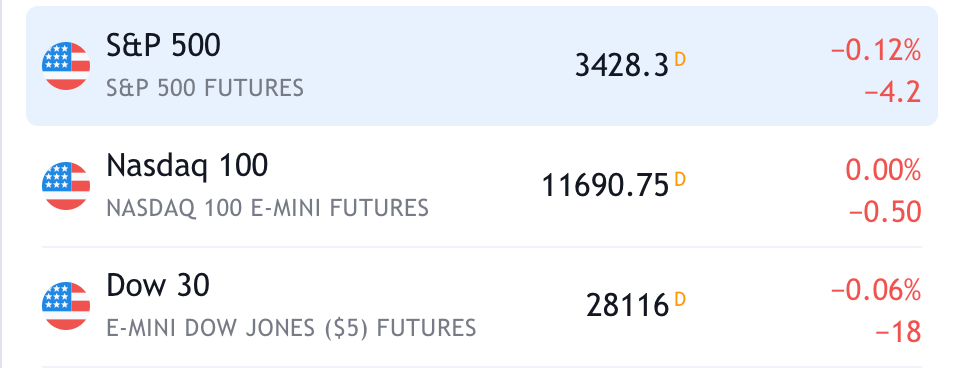The height and width of the screenshot is (368, 962).
Task: Click the NASDAQ 100 E-MINI FUTURES description
Action: [267, 209]
